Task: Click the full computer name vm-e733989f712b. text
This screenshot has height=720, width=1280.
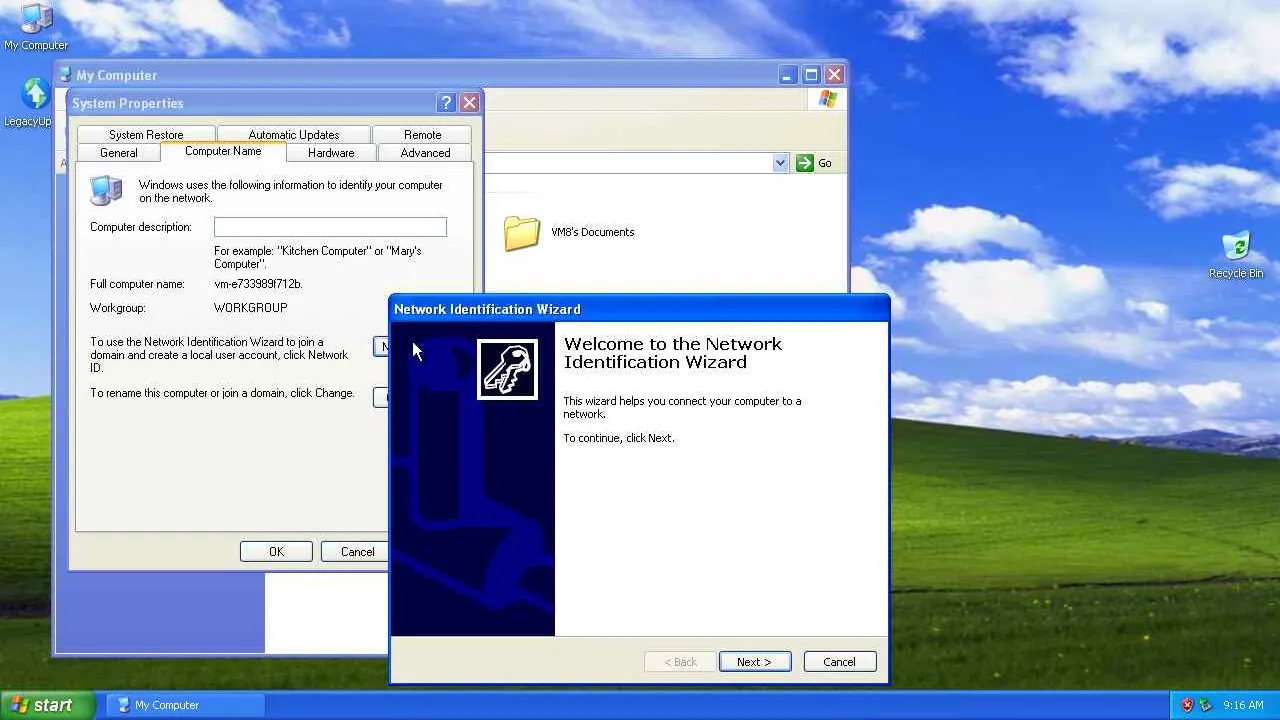Action: [x=258, y=284]
